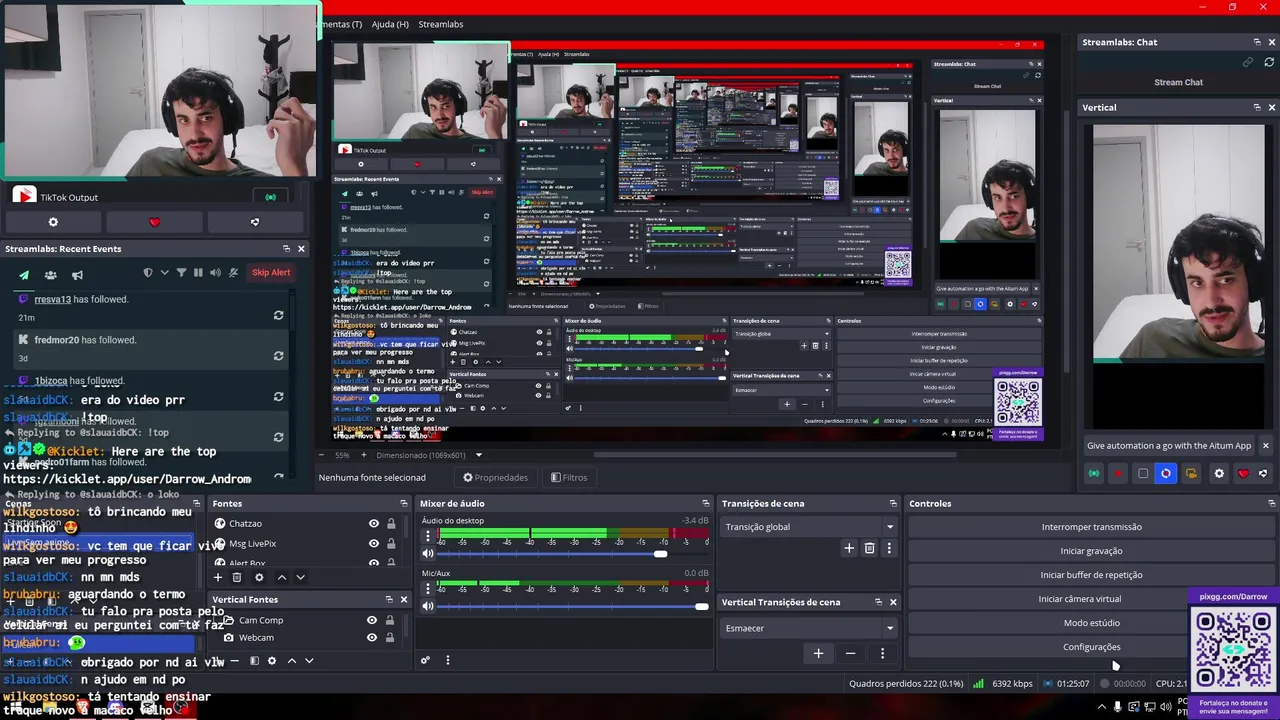Add a vertical scene transition with plus
Image resolution: width=1280 pixels, height=720 pixels.
(818, 653)
